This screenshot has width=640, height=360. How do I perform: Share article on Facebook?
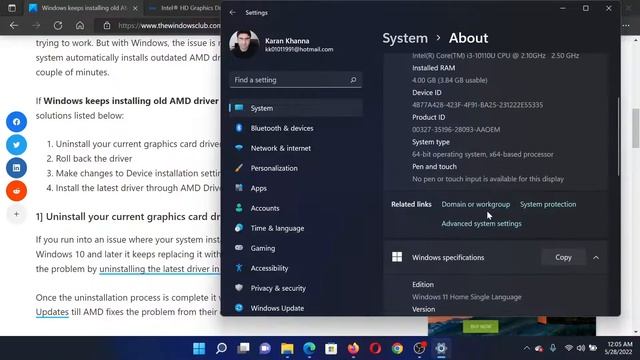tap(16, 122)
